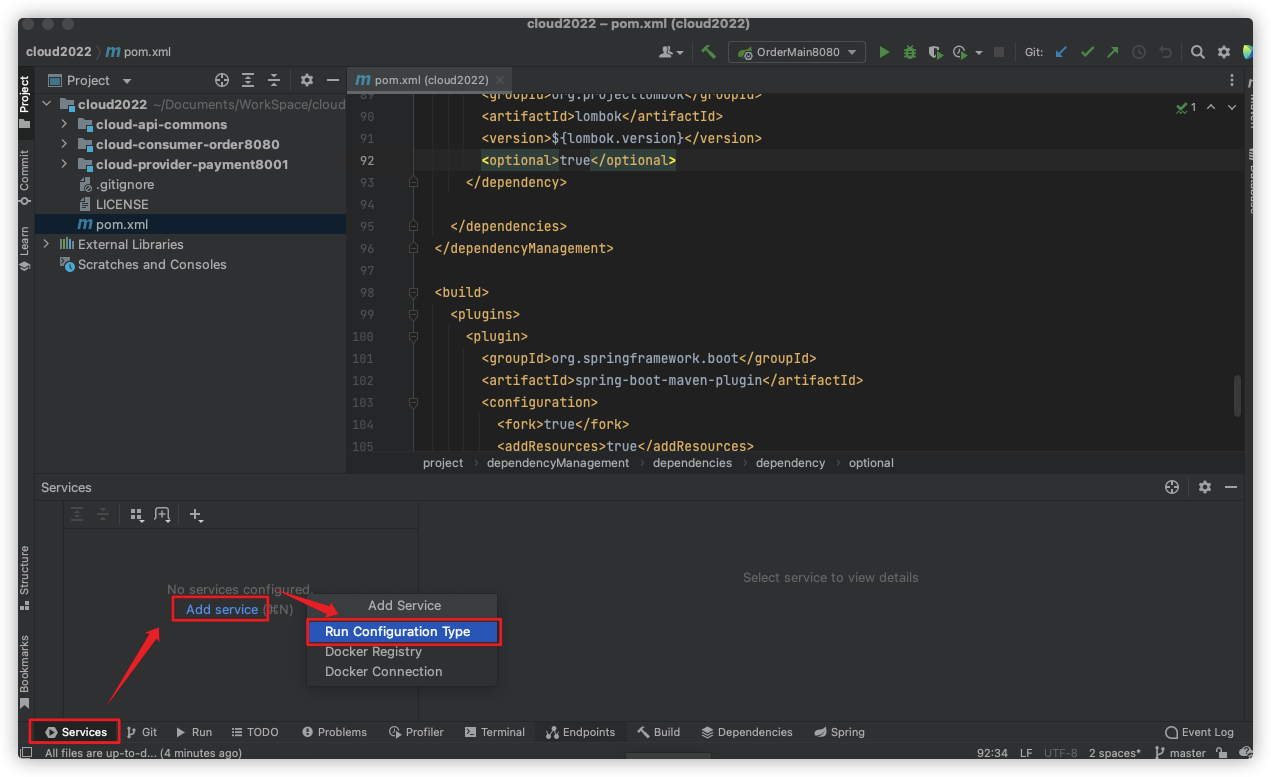Open the Structure side tool window
The image size is (1271, 777).
click(x=25, y=578)
